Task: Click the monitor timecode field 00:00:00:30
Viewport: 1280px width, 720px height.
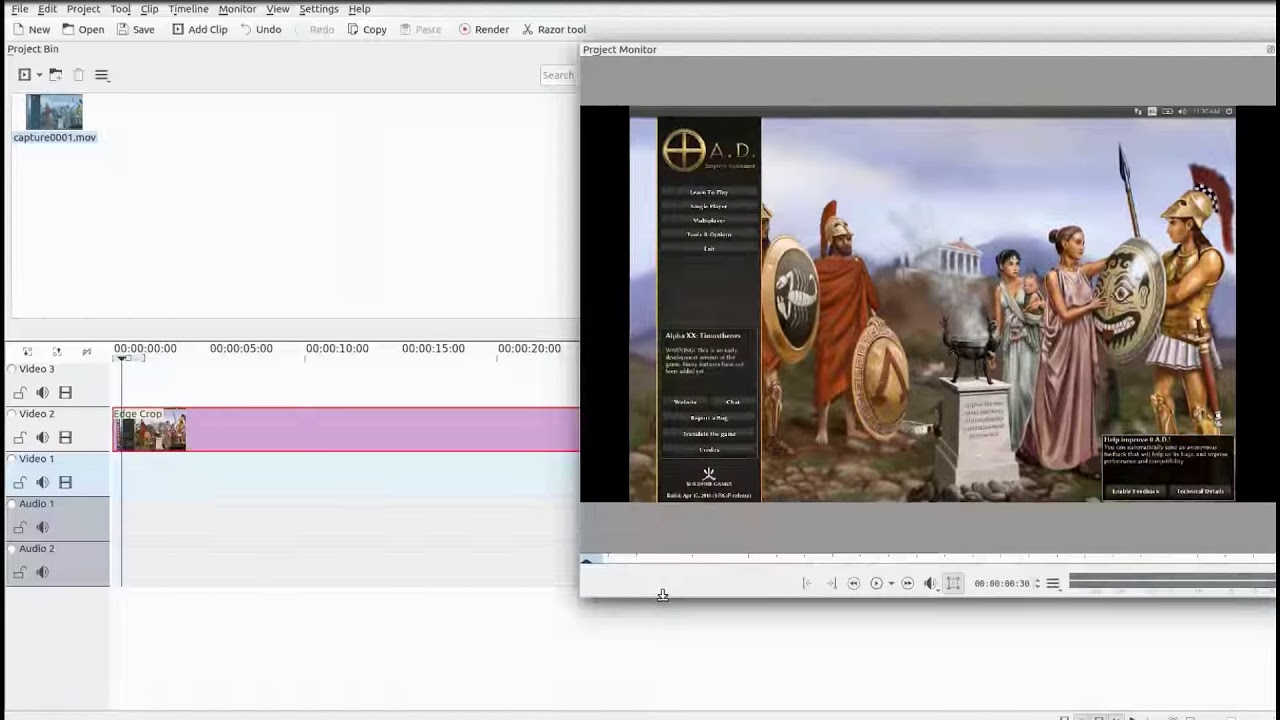Action: pos(1002,584)
